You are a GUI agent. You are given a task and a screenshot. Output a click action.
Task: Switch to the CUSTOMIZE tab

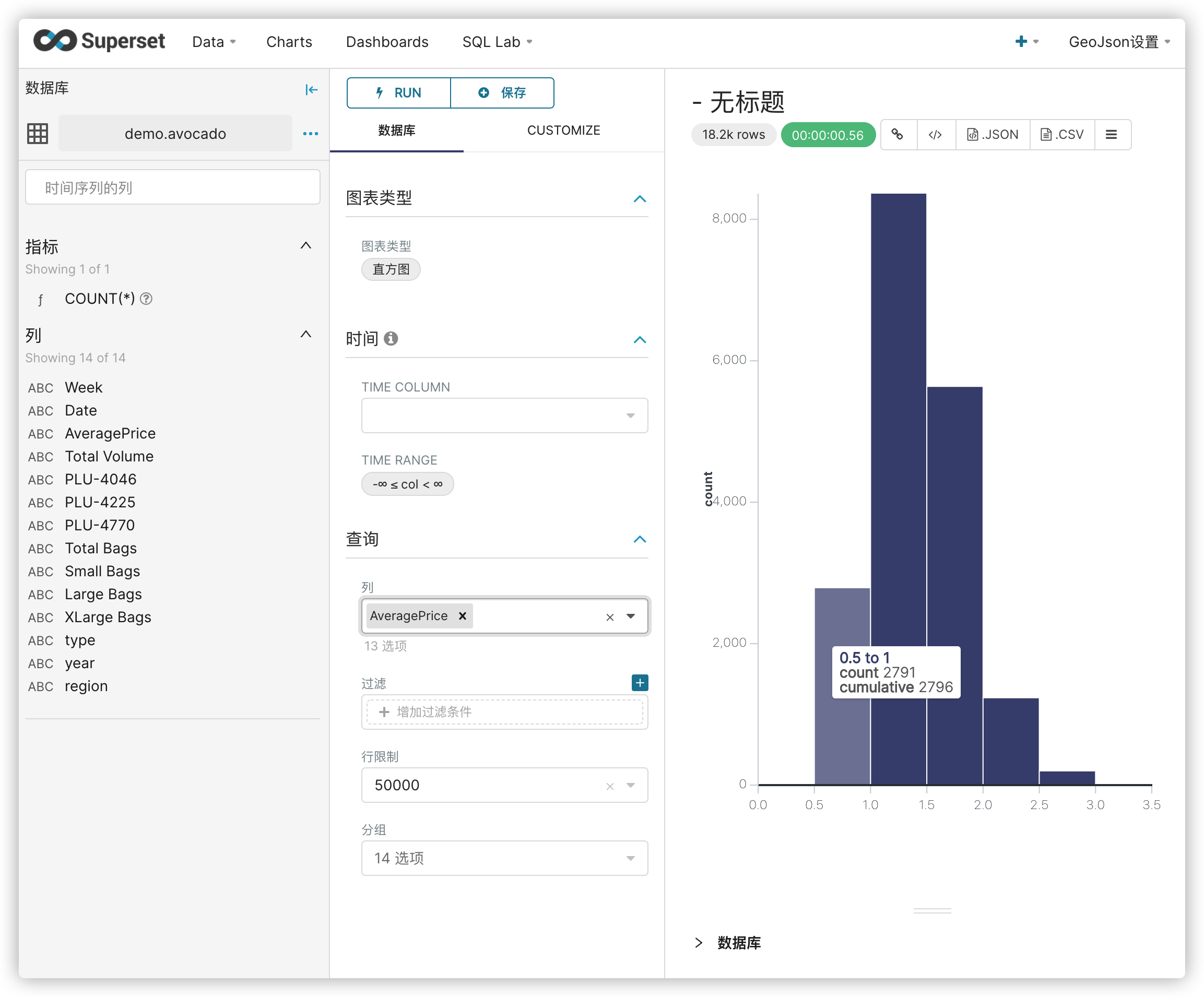click(563, 130)
